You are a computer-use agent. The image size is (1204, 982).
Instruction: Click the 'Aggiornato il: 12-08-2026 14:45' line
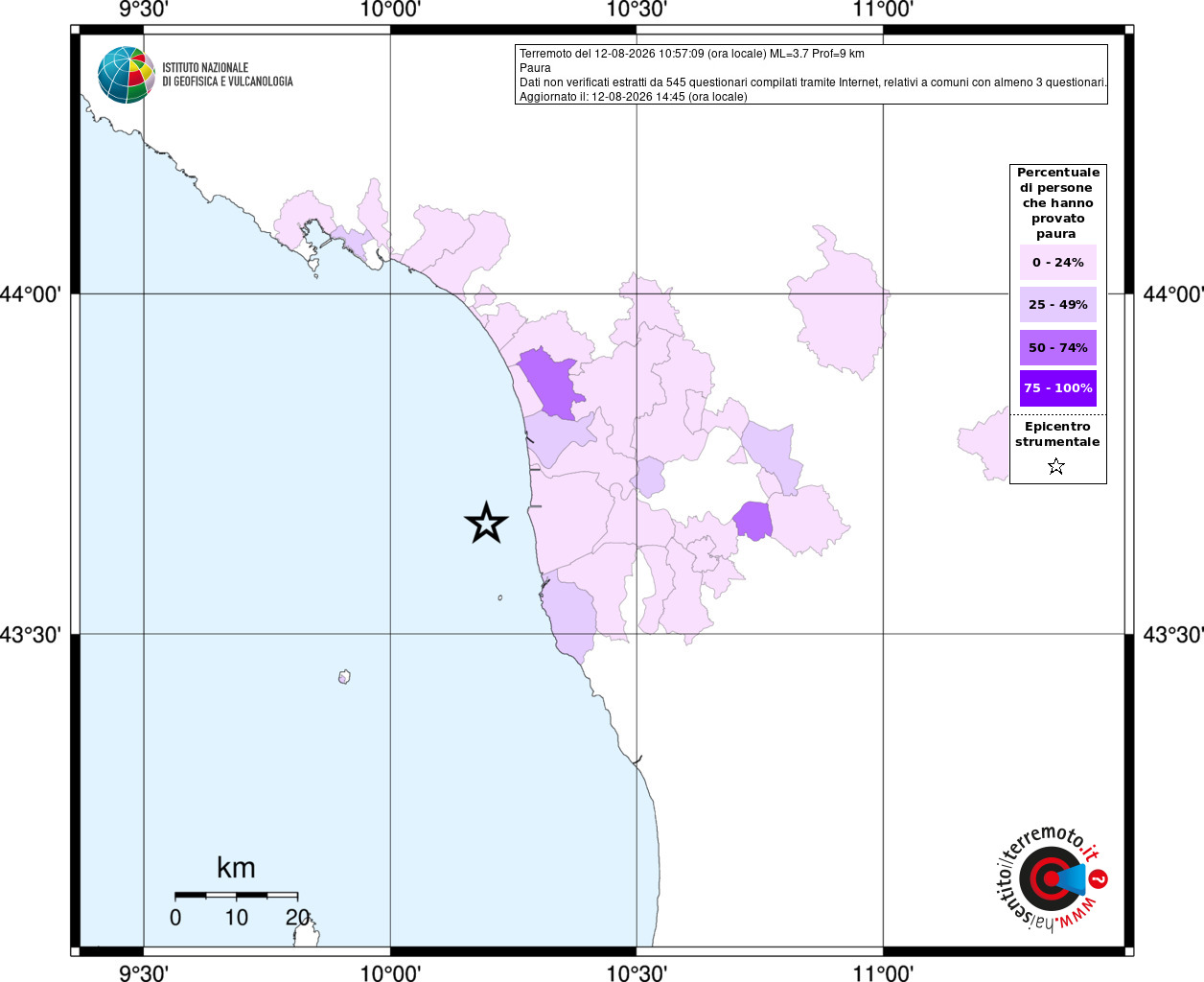coord(634,97)
